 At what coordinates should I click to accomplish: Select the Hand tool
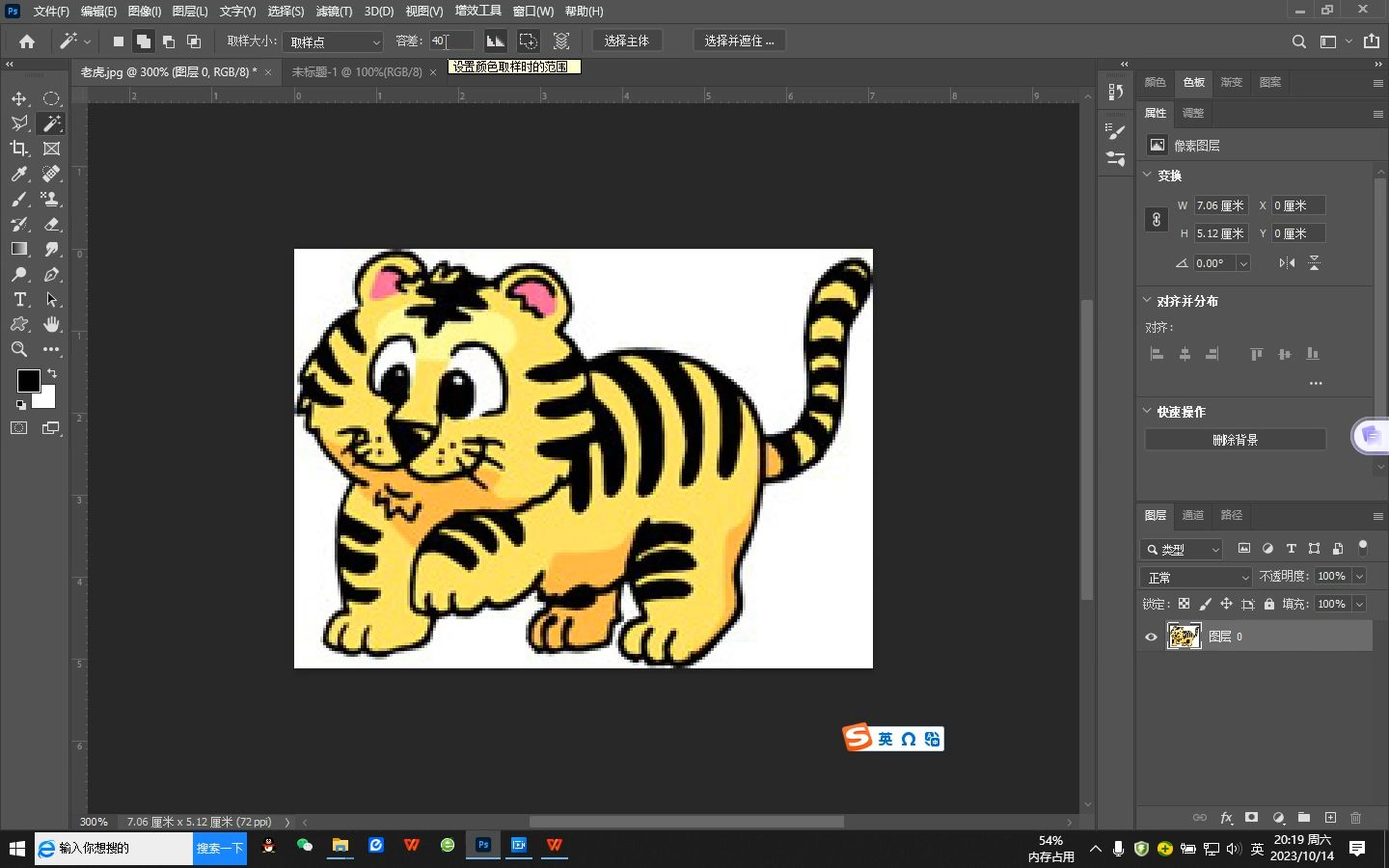point(52,324)
